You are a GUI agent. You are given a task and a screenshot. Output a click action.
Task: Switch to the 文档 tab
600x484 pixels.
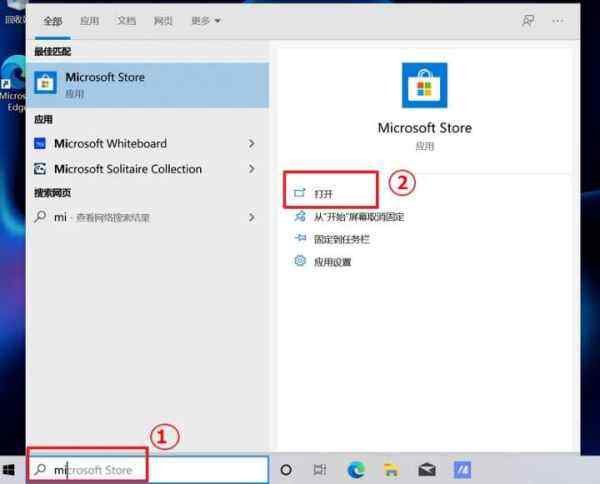[126, 21]
